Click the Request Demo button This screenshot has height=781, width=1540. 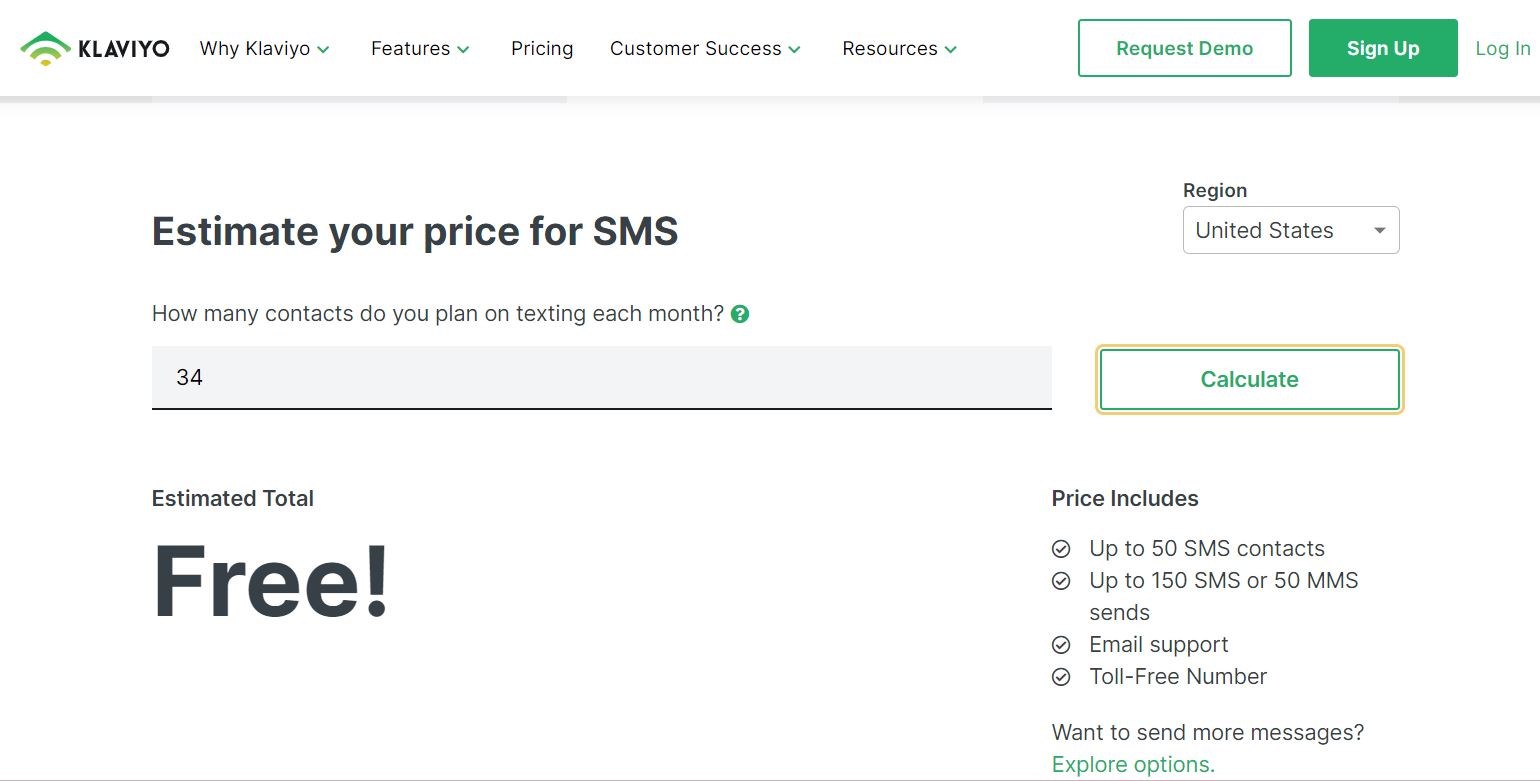coord(1184,47)
